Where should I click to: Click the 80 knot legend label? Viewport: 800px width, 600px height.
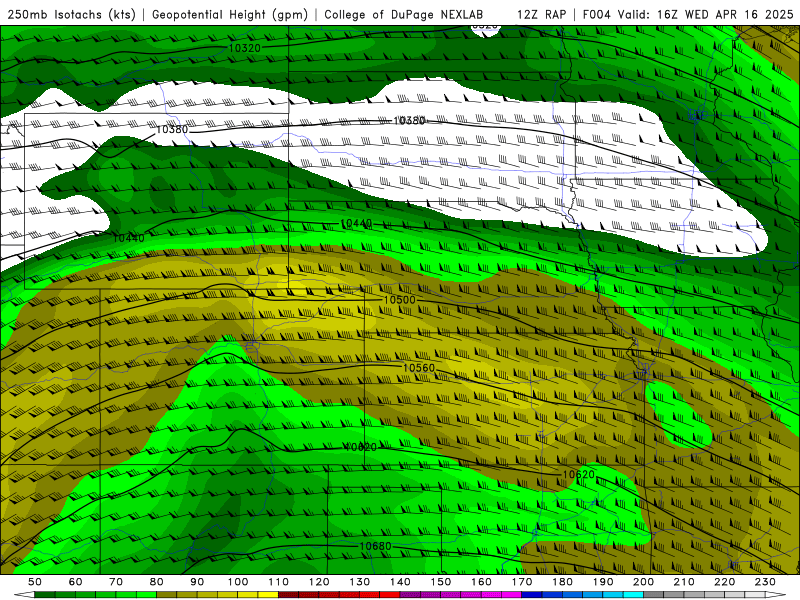tap(157, 582)
